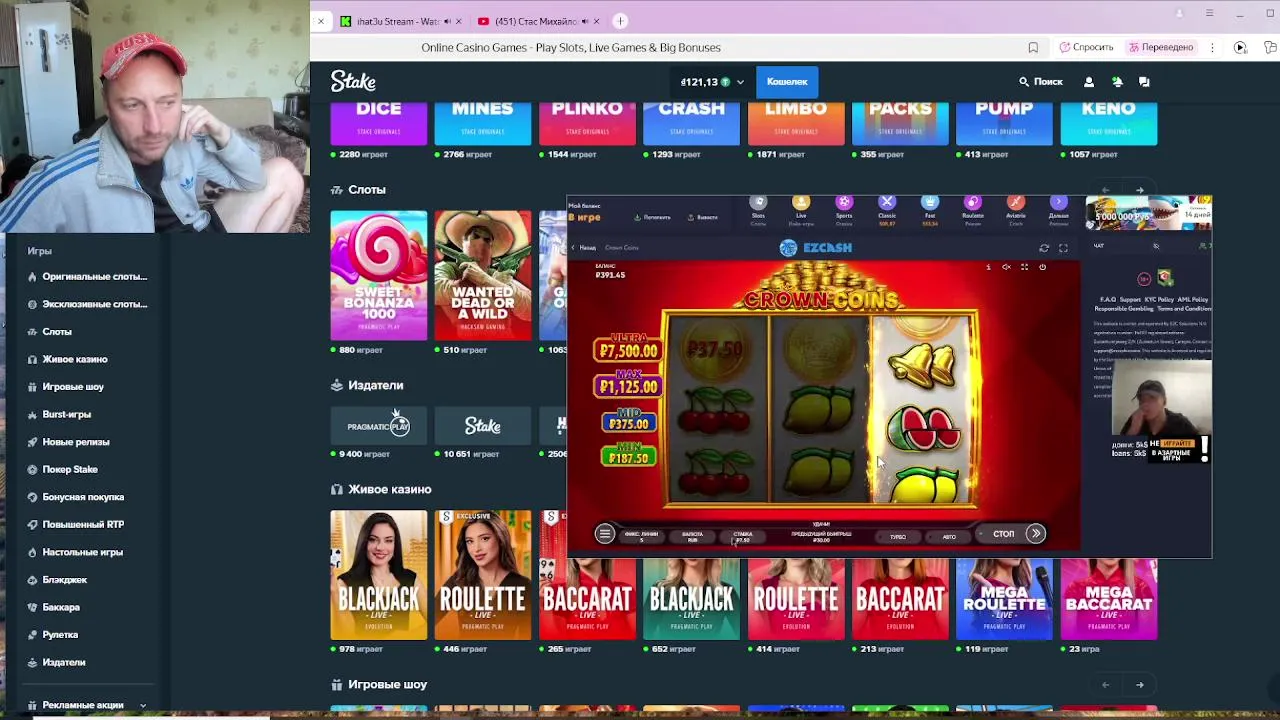Viewport: 1280px width, 720px height.
Task: Open Slots category in EZCASH nav
Action: point(758,208)
